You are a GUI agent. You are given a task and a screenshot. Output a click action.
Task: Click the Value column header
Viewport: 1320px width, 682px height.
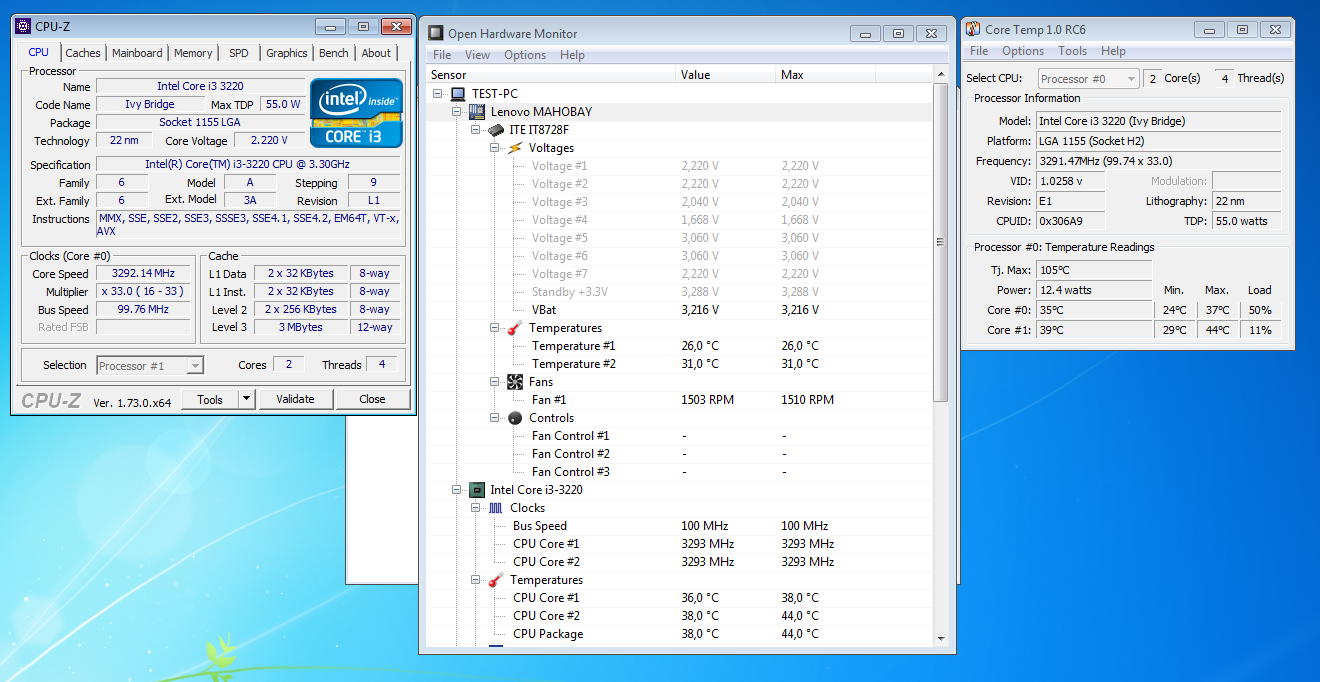[x=726, y=75]
